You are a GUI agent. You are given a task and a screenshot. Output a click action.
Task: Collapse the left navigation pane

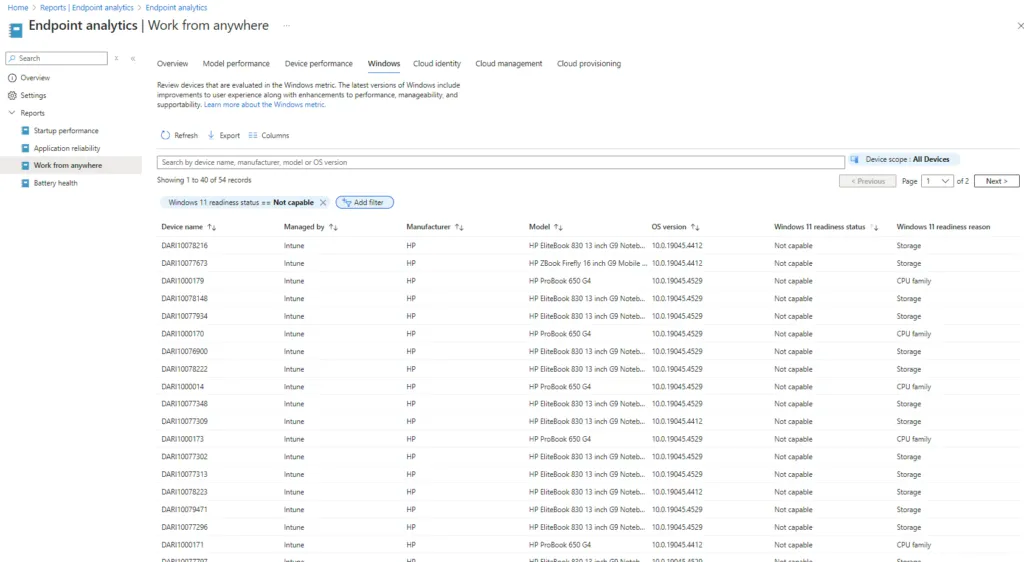click(133, 59)
